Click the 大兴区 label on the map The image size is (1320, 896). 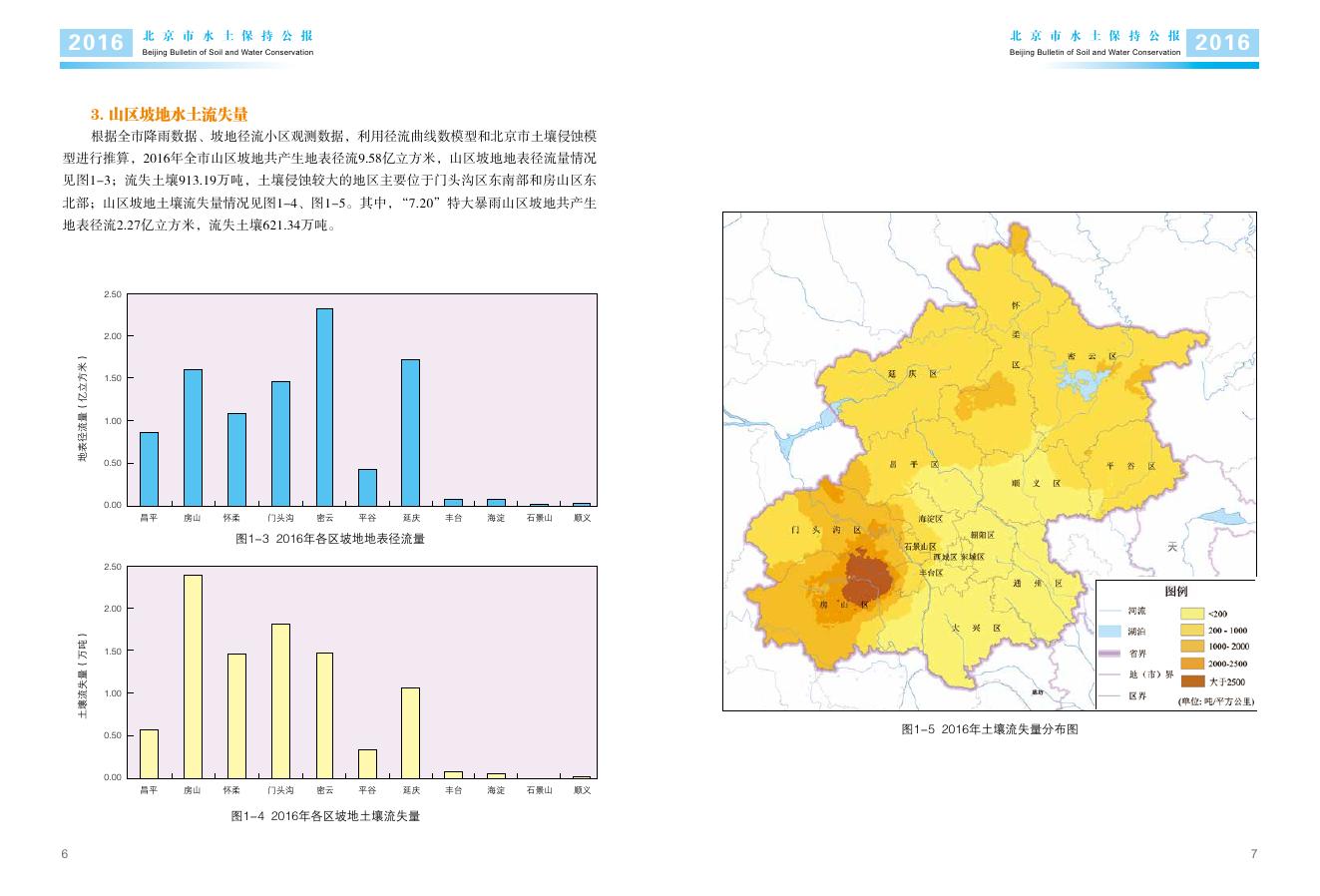pyautogui.click(x=974, y=628)
